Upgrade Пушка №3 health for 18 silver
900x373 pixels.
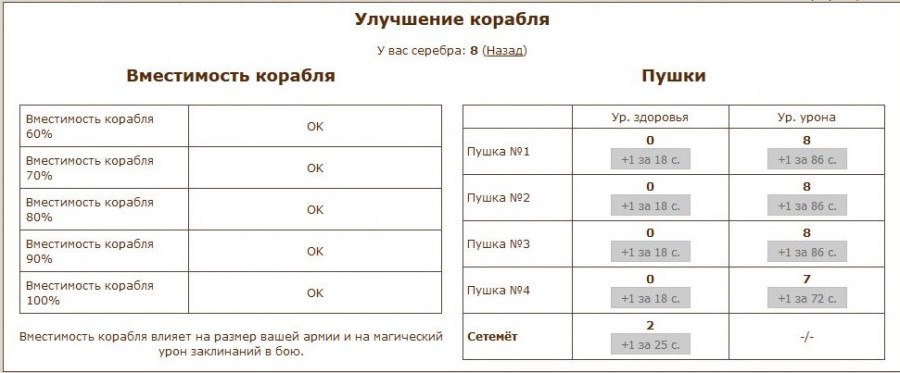650,252
